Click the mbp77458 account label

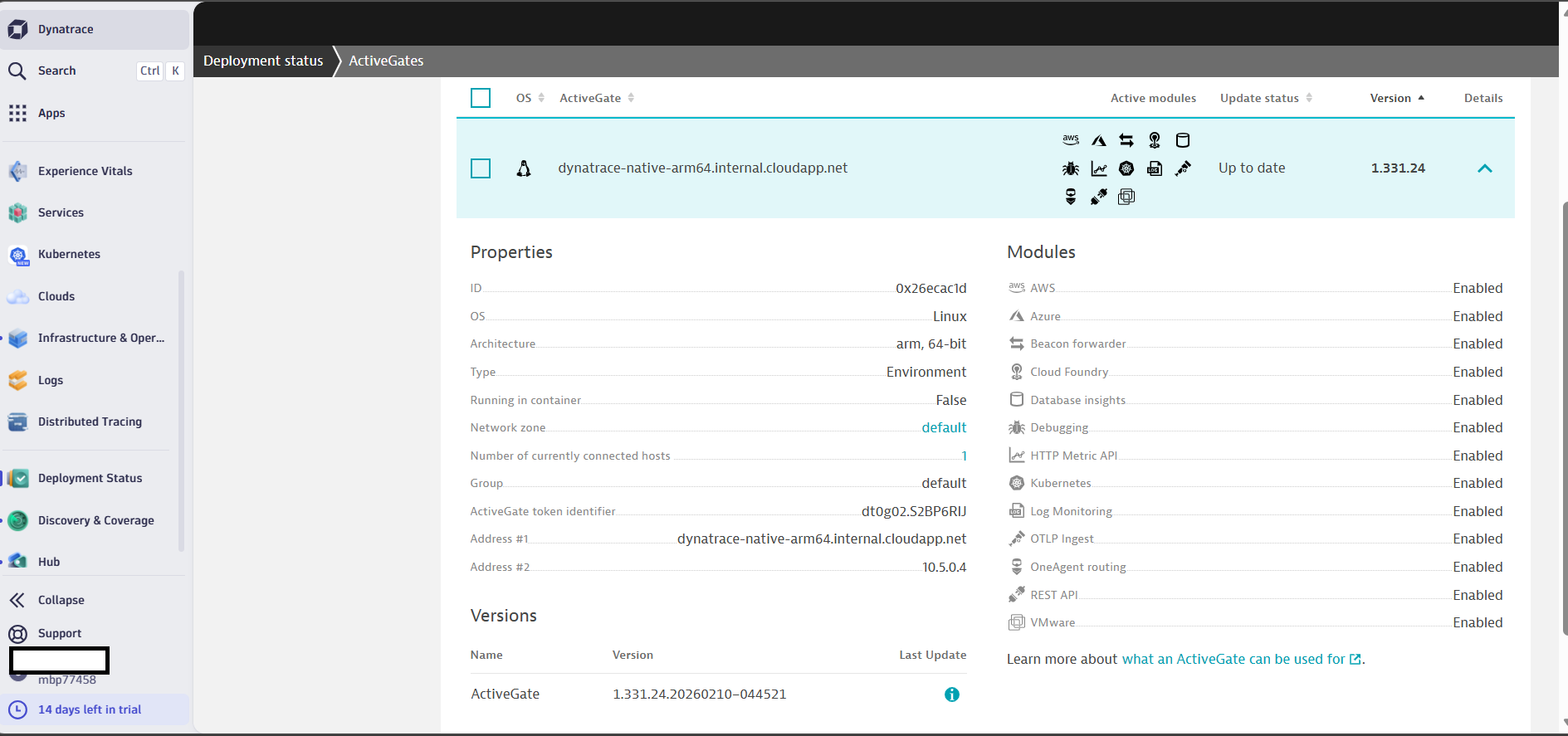(66, 680)
